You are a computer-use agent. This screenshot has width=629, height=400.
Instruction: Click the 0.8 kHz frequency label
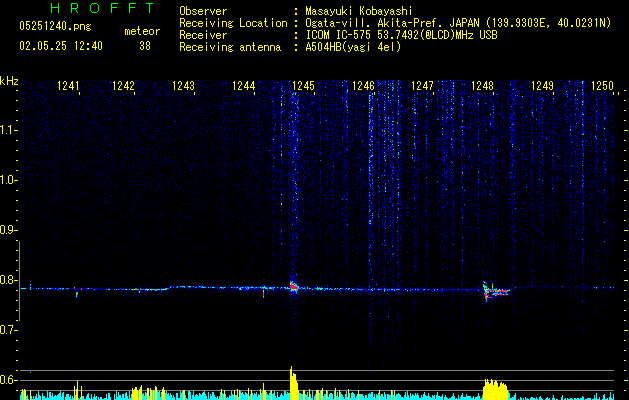coord(8,280)
